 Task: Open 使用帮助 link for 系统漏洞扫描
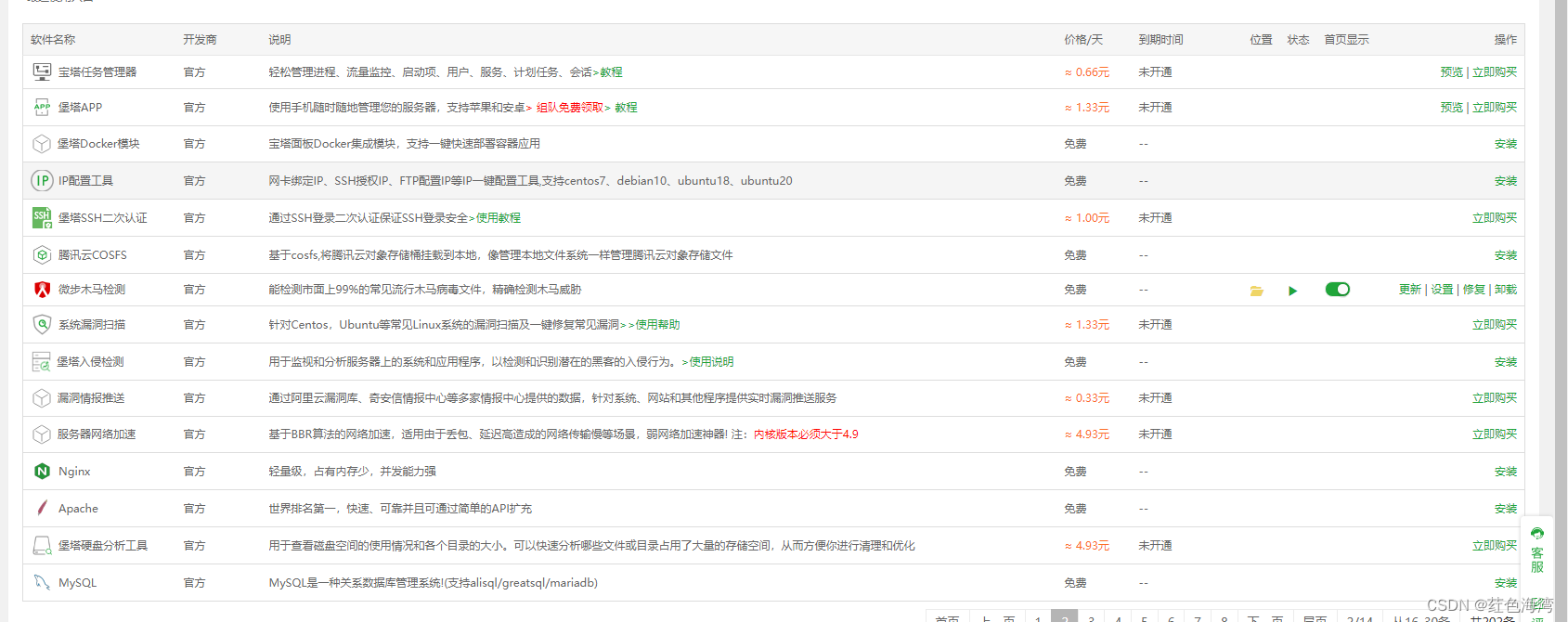point(657,325)
